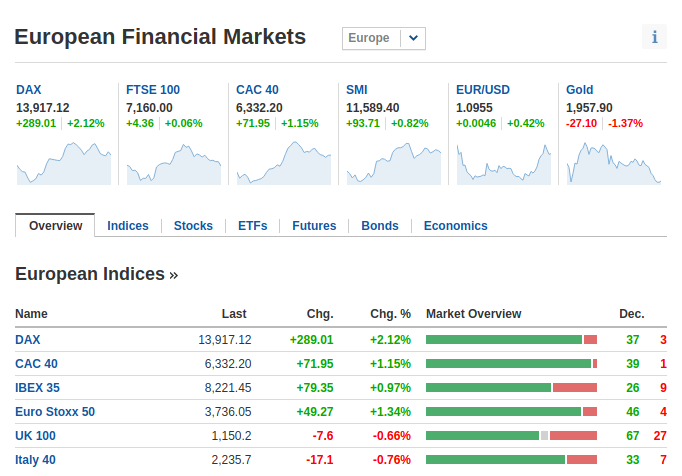Click the -1.37% Gold change
This screenshot has width=682, height=476.
[625, 123]
